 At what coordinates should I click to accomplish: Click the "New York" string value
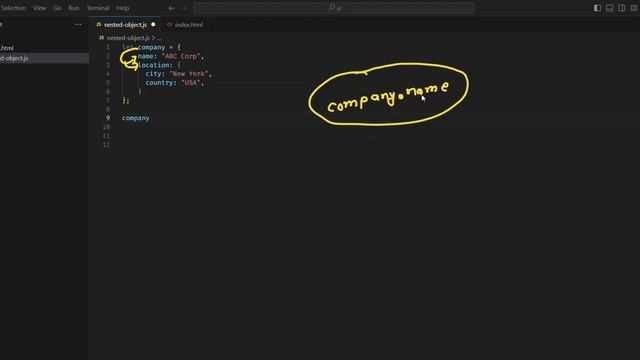[x=189, y=74]
